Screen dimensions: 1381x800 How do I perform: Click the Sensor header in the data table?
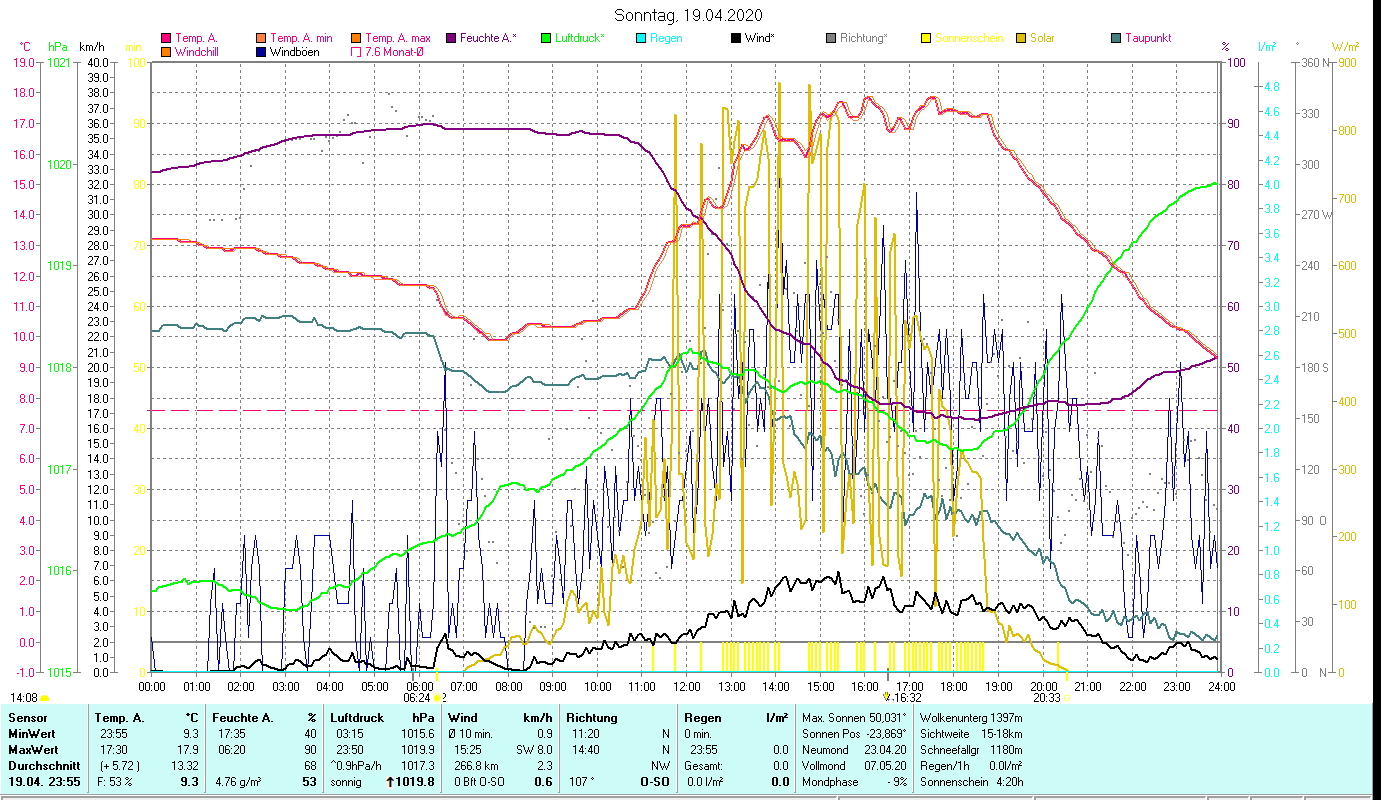click(x=26, y=718)
